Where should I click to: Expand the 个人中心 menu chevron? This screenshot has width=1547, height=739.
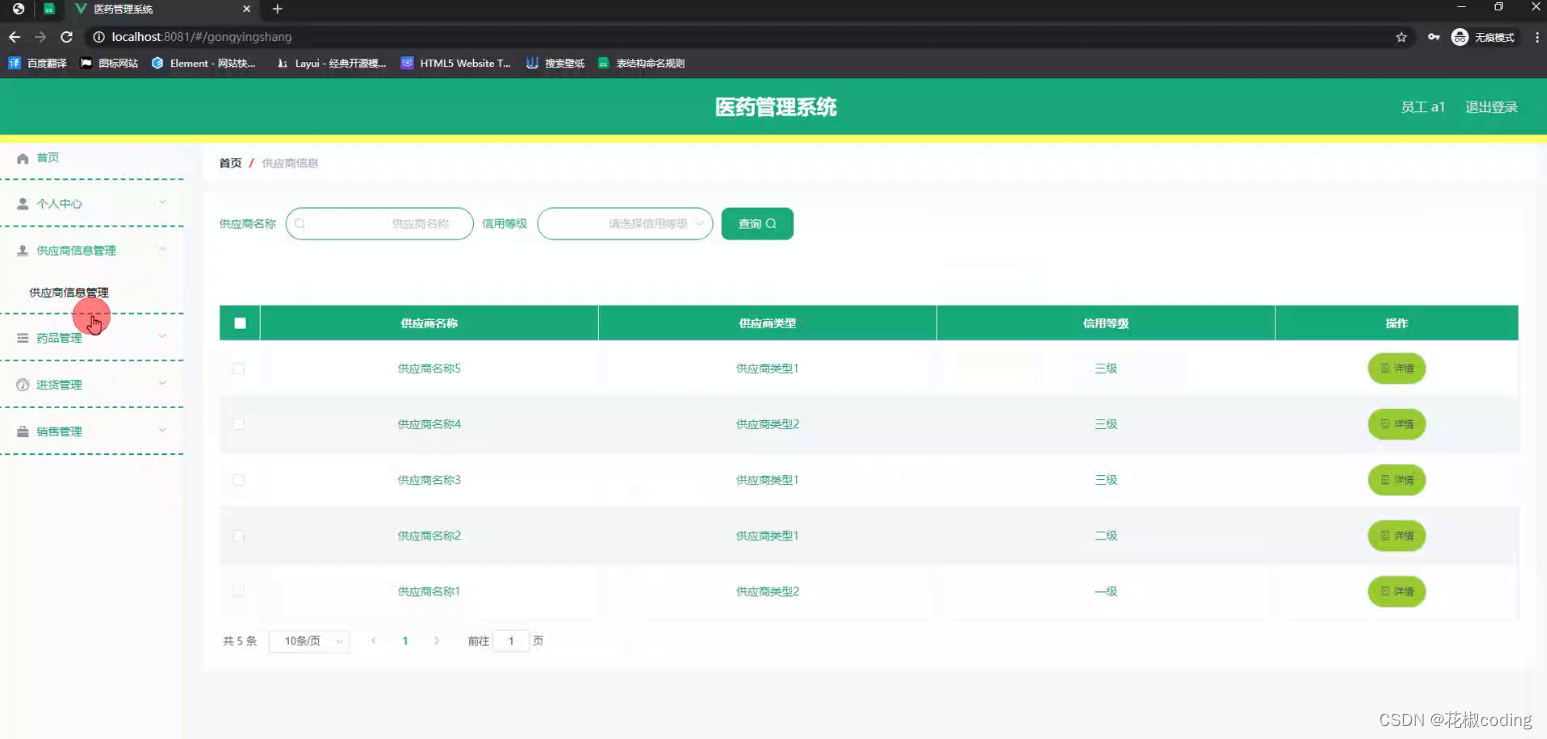pyautogui.click(x=162, y=203)
